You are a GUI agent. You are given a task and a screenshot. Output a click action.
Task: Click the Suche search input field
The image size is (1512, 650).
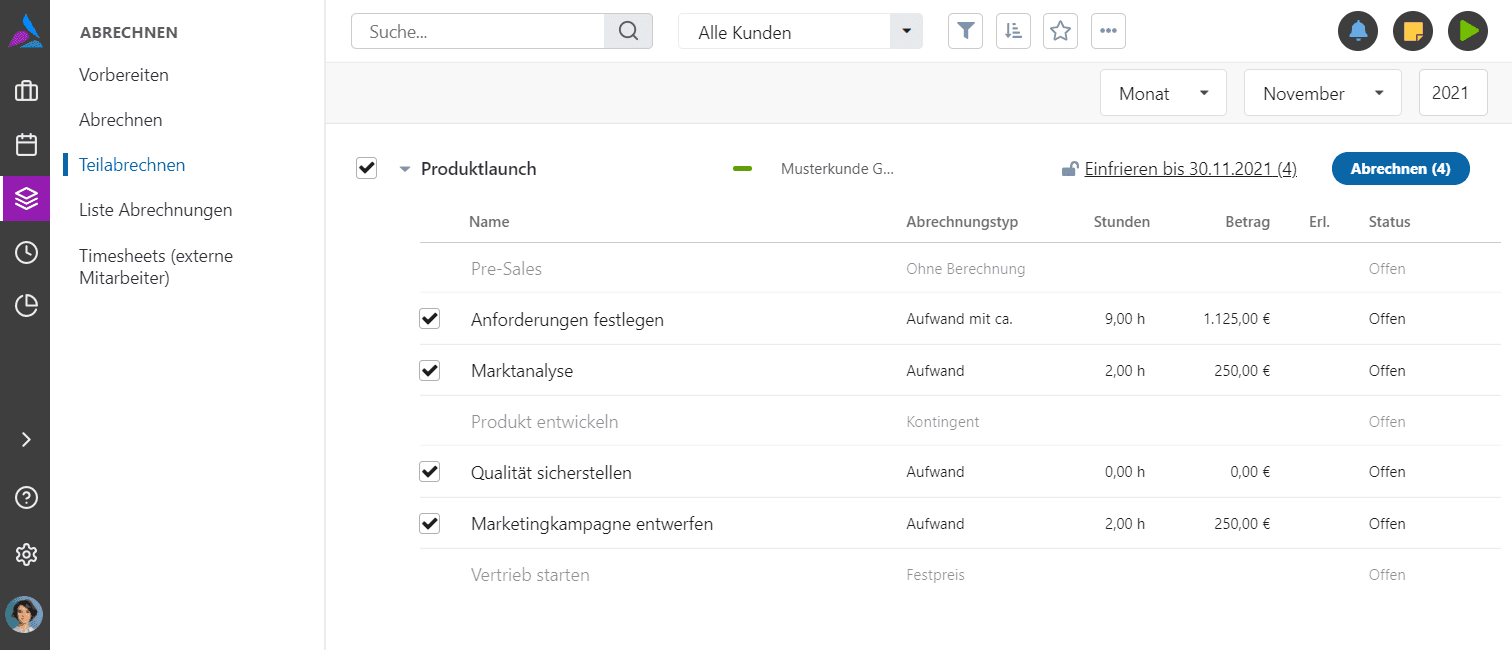point(478,31)
